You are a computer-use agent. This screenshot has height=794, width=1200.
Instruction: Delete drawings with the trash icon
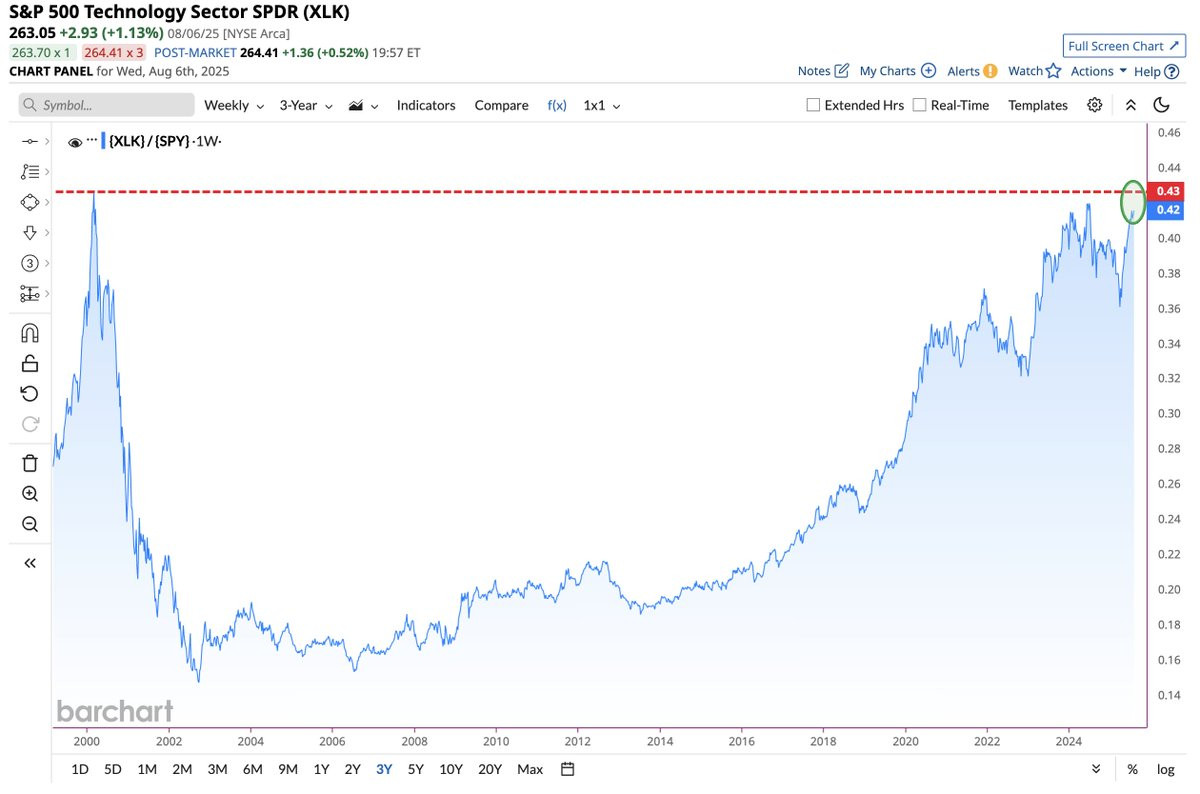click(30, 462)
